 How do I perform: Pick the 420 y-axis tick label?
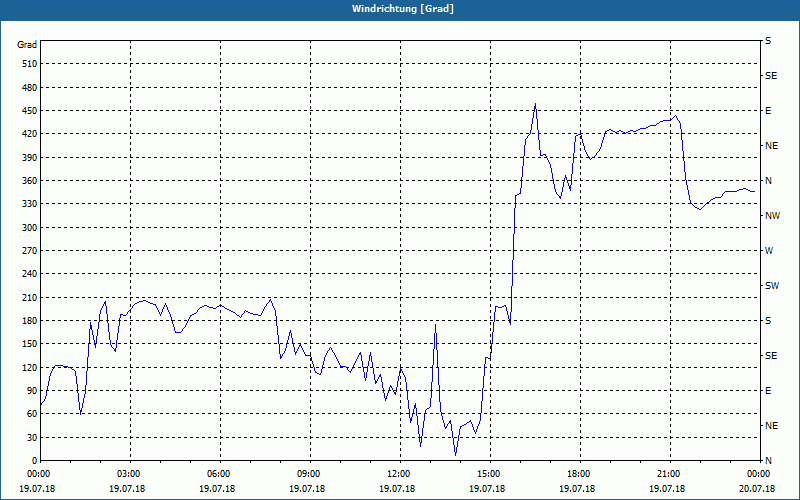point(29,134)
